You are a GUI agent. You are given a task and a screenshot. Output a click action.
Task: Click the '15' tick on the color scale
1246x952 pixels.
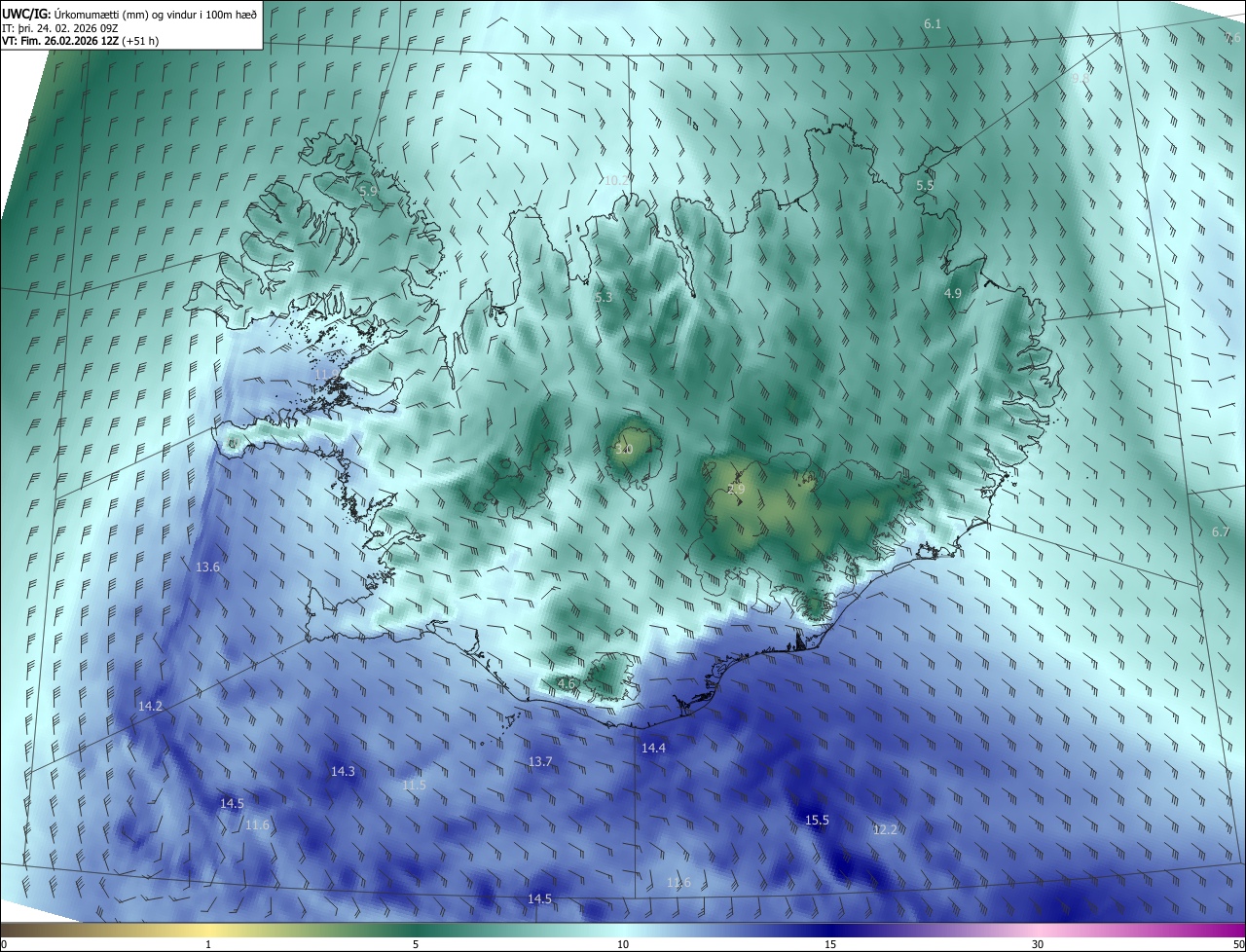coord(830,944)
